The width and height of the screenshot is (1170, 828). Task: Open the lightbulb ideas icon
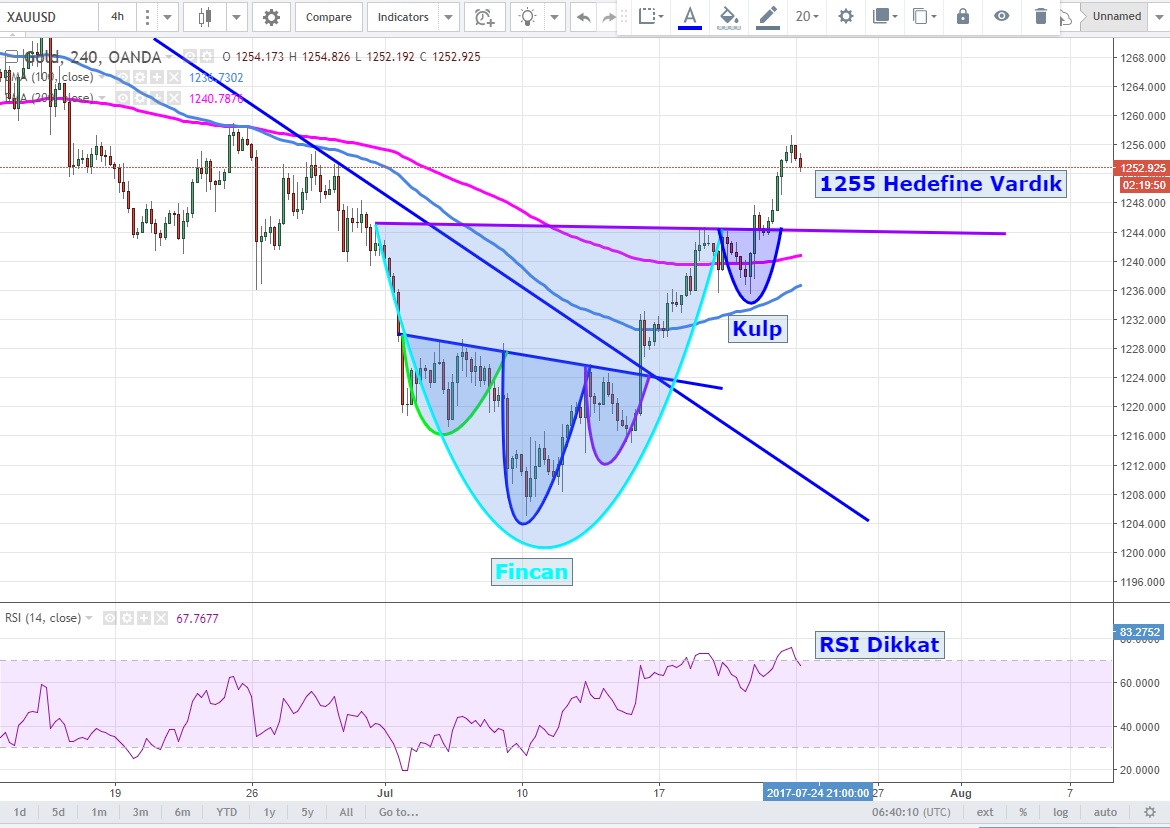pos(527,17)
